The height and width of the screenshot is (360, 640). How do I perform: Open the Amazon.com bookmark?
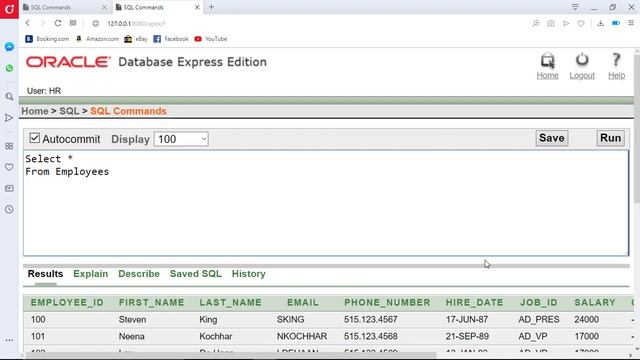(x=97, y=39)
